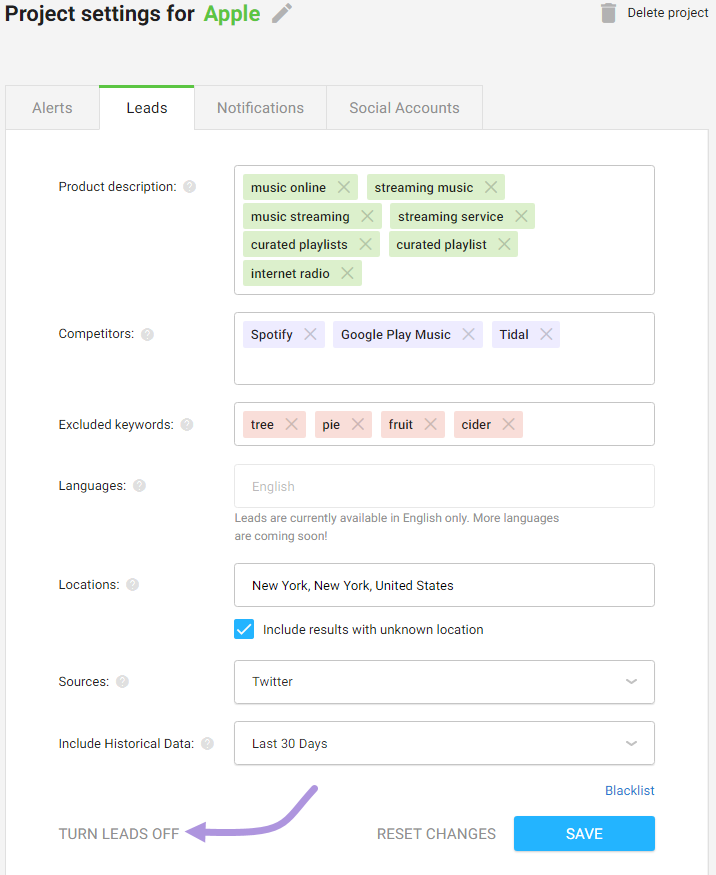Image resolution: width=716 pixels, height=875 pixels.
Task: Open the Include Historical Data dropdown
Action: (x=444, y=743)
